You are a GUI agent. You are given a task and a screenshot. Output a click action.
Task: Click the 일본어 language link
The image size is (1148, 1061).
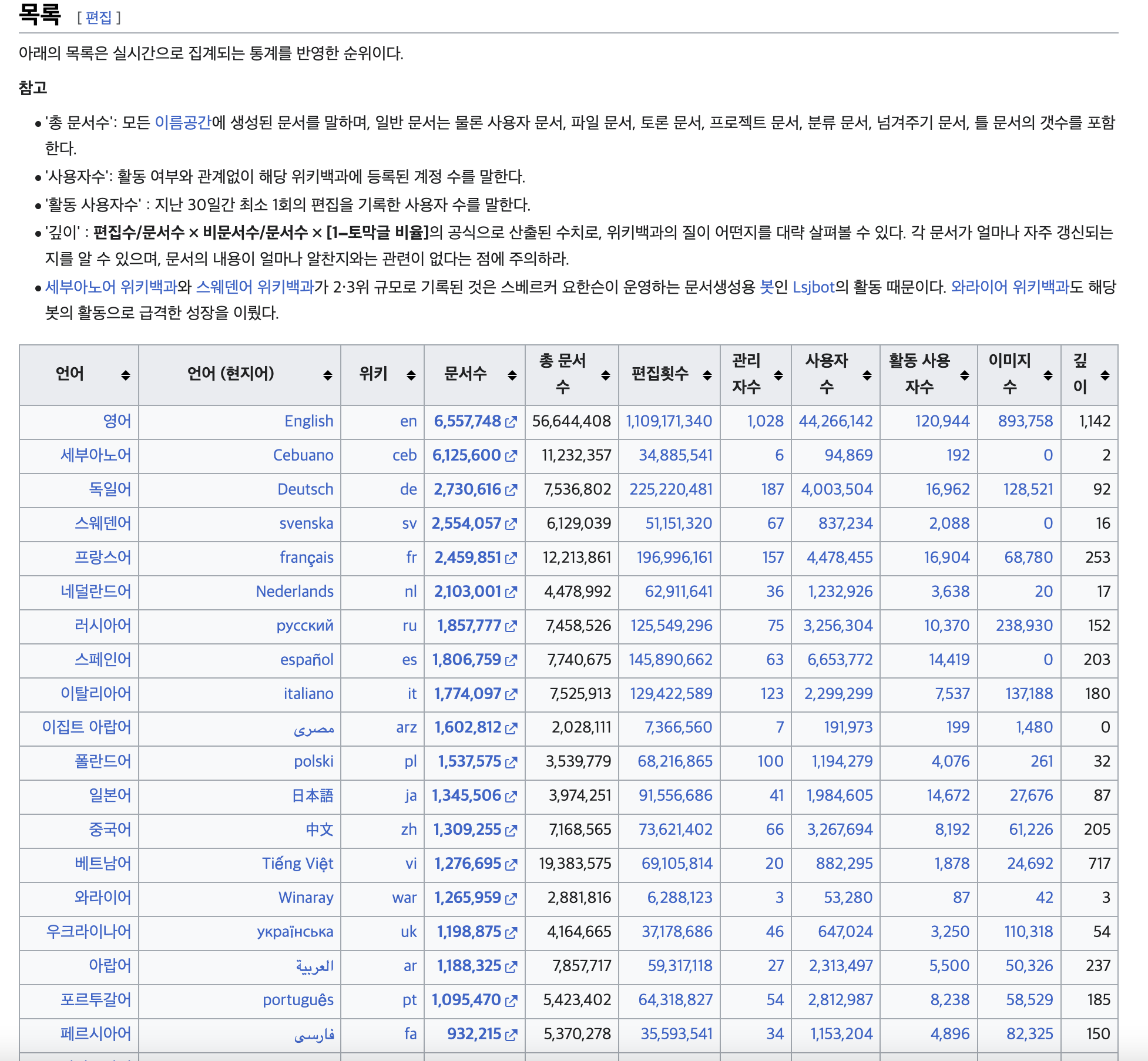click(109, 795)
